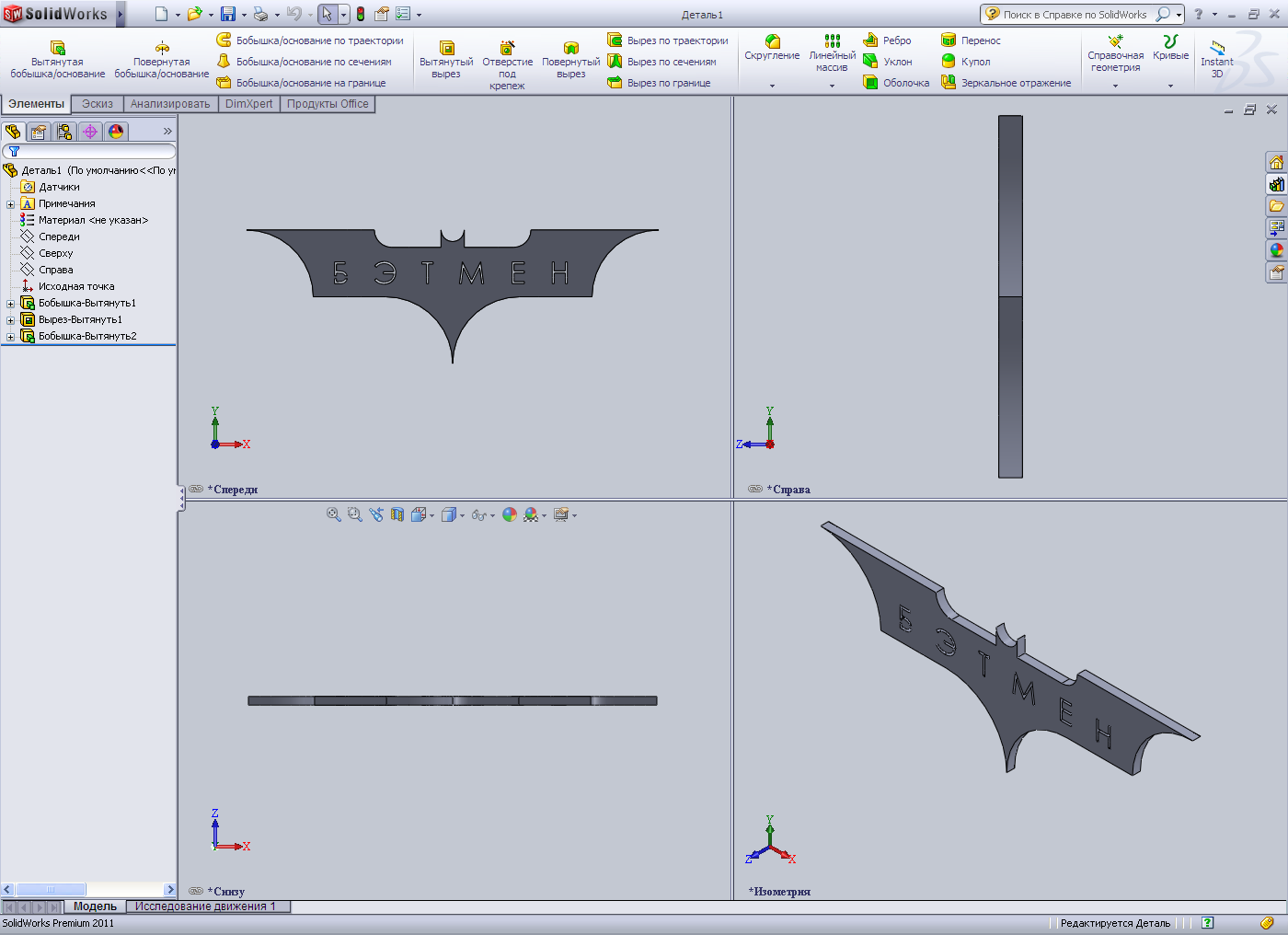The width and height of the screenshot is (1288, 935).
Task: Select the Уклон draft tool
Action: point(887,62)
